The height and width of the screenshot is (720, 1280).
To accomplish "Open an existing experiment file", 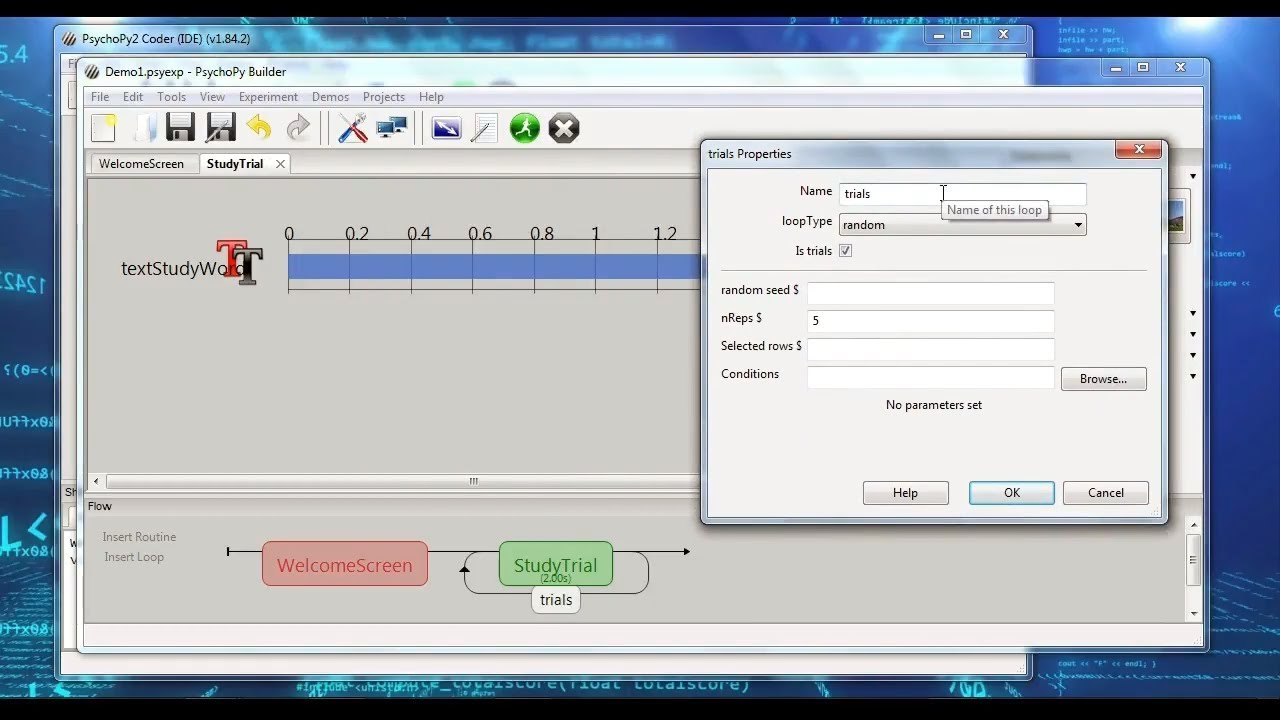I will click(144, 128).
